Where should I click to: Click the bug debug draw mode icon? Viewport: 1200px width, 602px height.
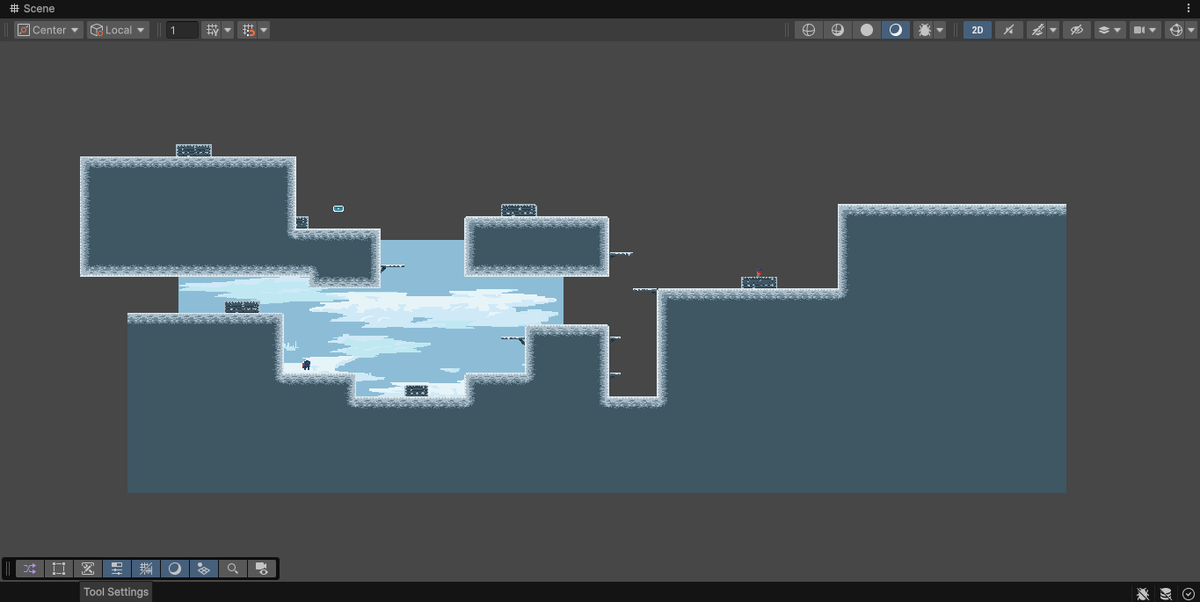924,30
